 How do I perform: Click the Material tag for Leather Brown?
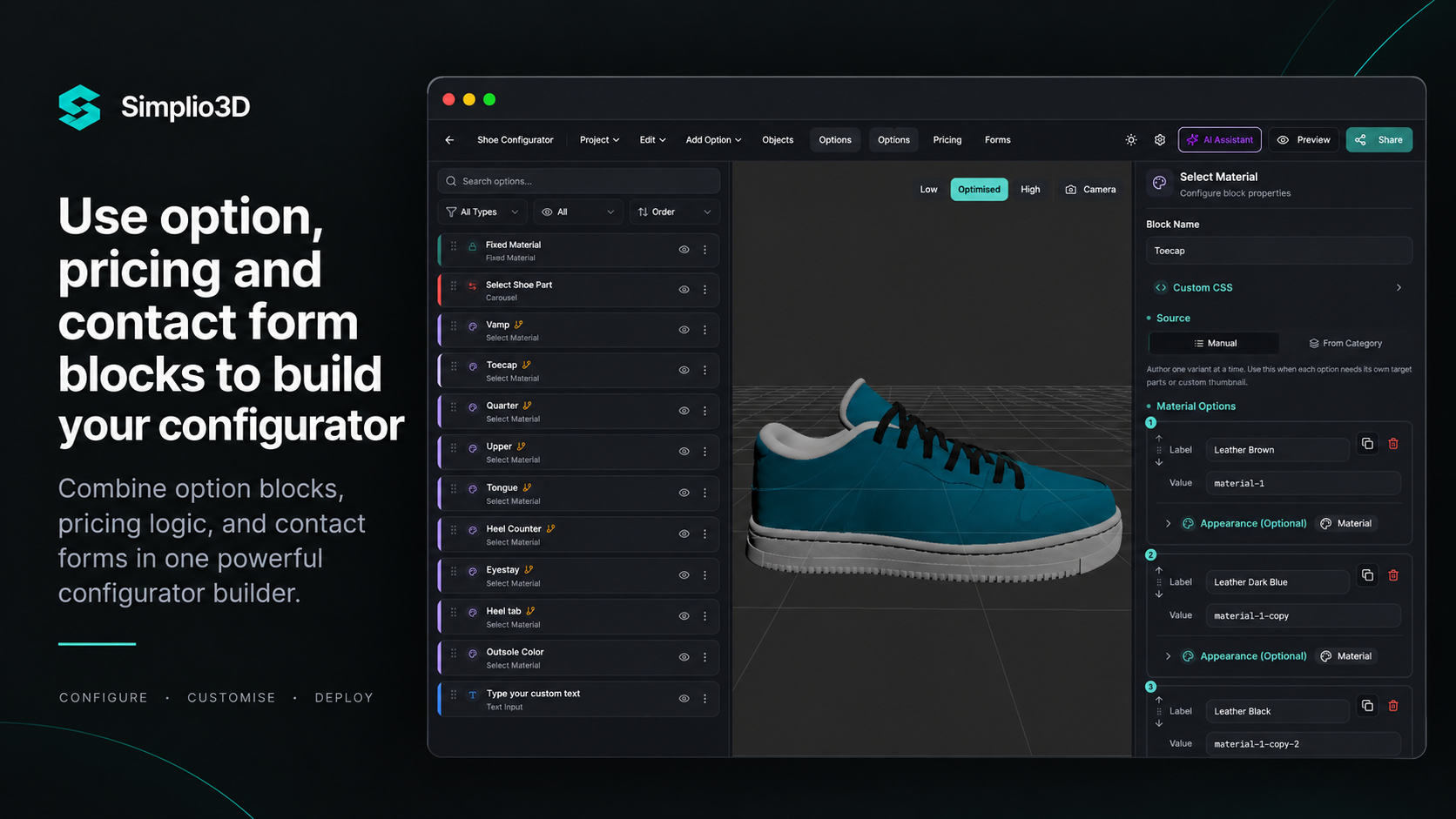pos(1346,524)
